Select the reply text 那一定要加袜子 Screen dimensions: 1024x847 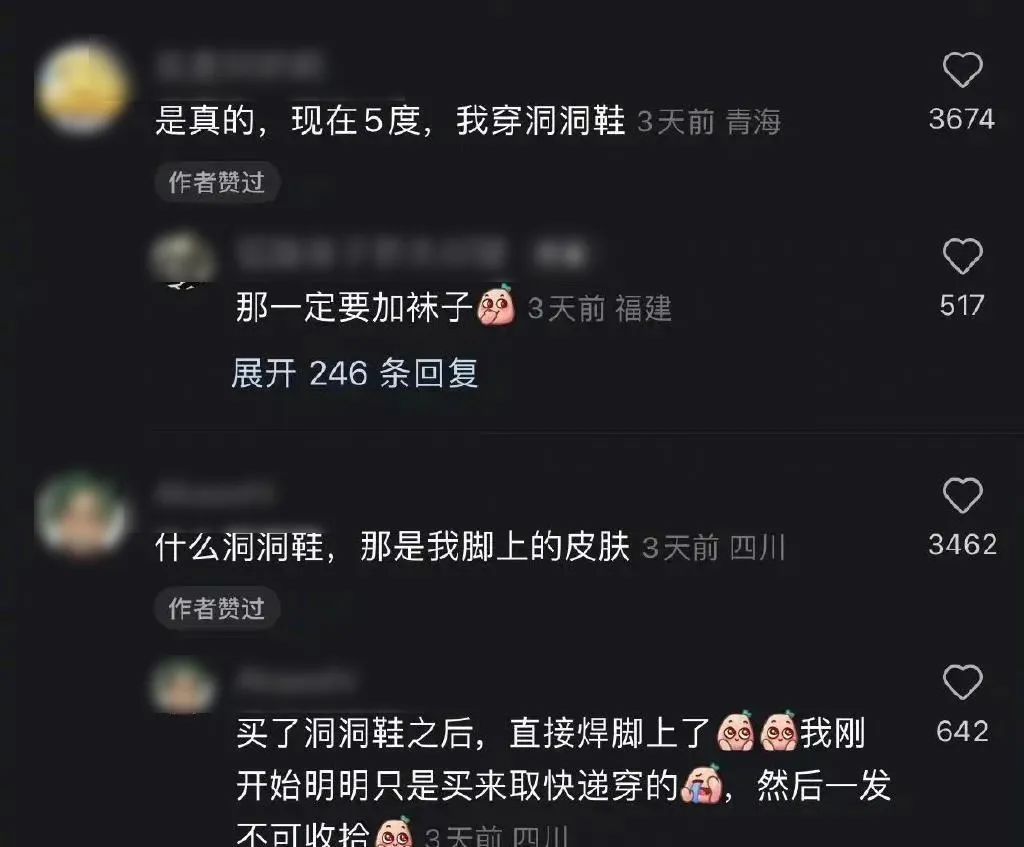(x=355, y=308)
